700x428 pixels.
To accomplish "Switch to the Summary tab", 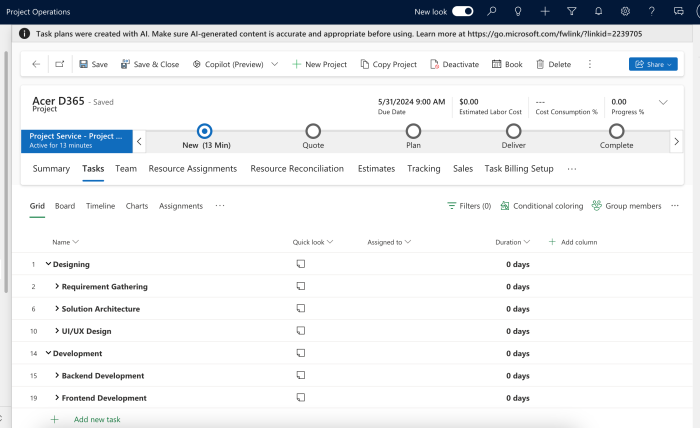I will pyautogui.click(x=51, y=169).
